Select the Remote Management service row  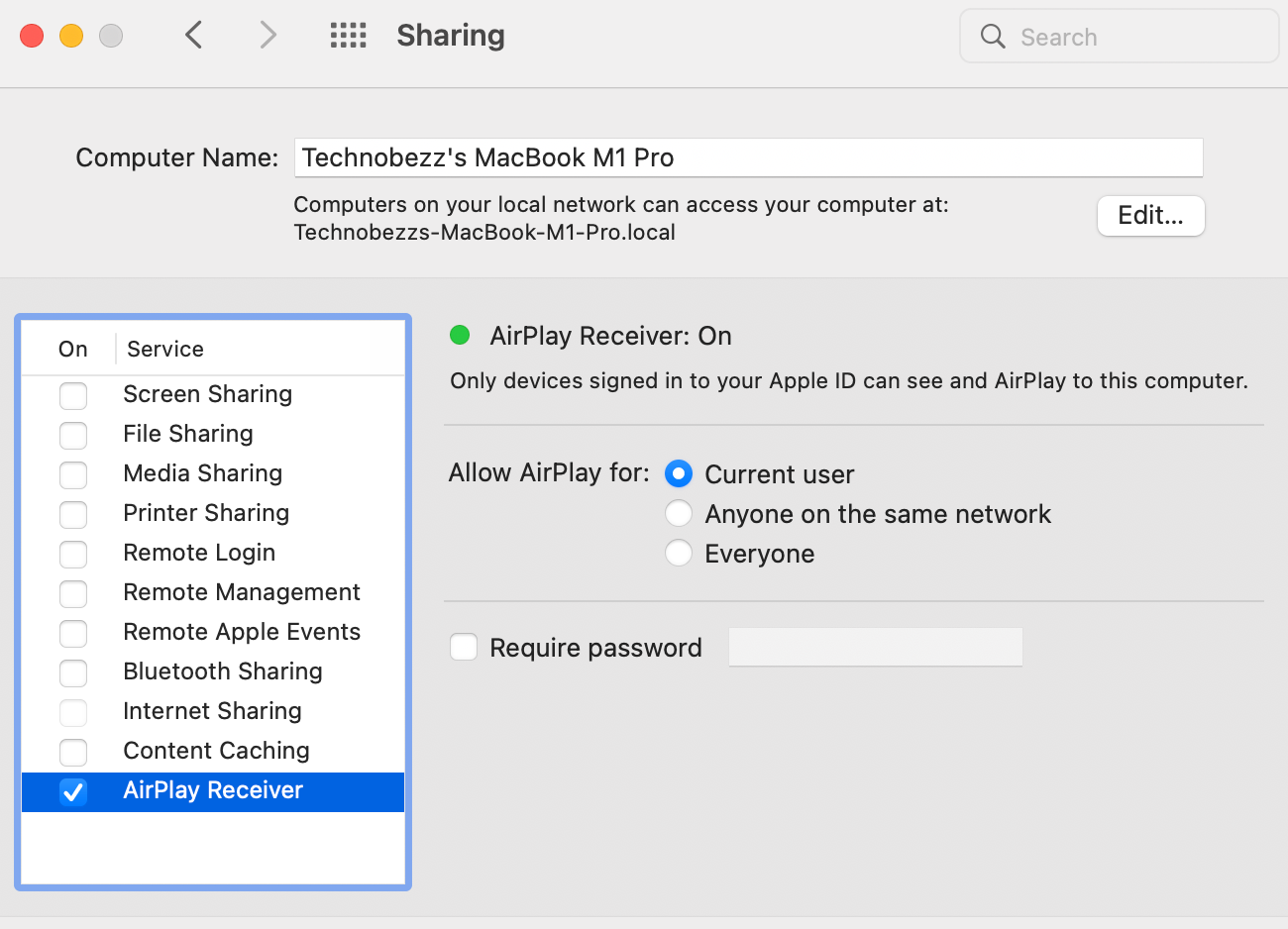[213, 593]
